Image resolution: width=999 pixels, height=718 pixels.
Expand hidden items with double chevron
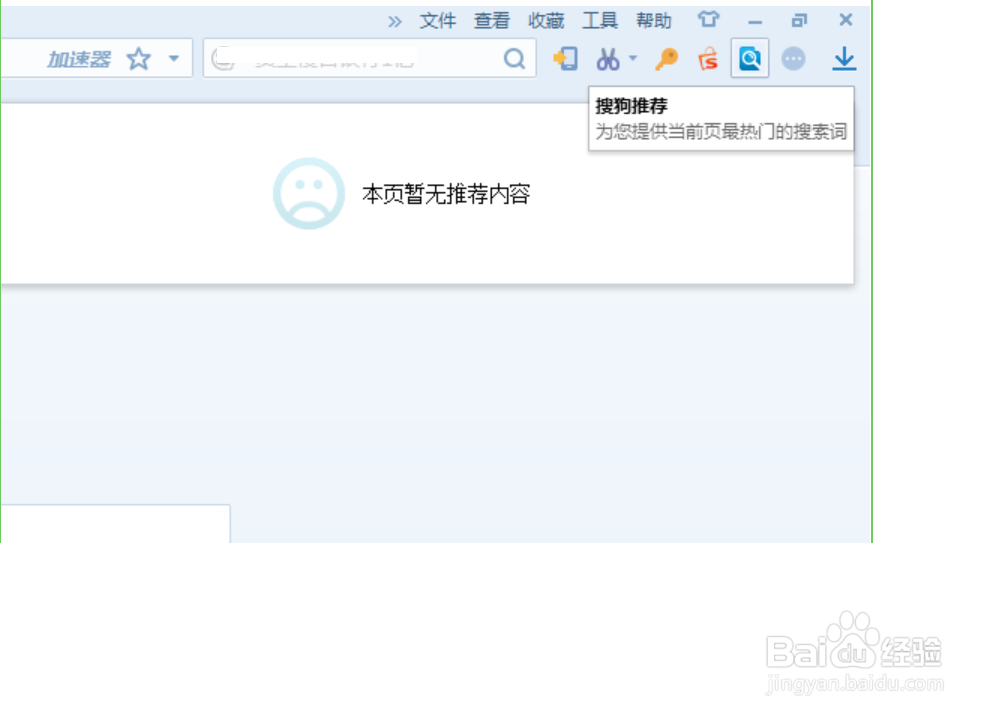pyautogui.click(x=395, y=22)
